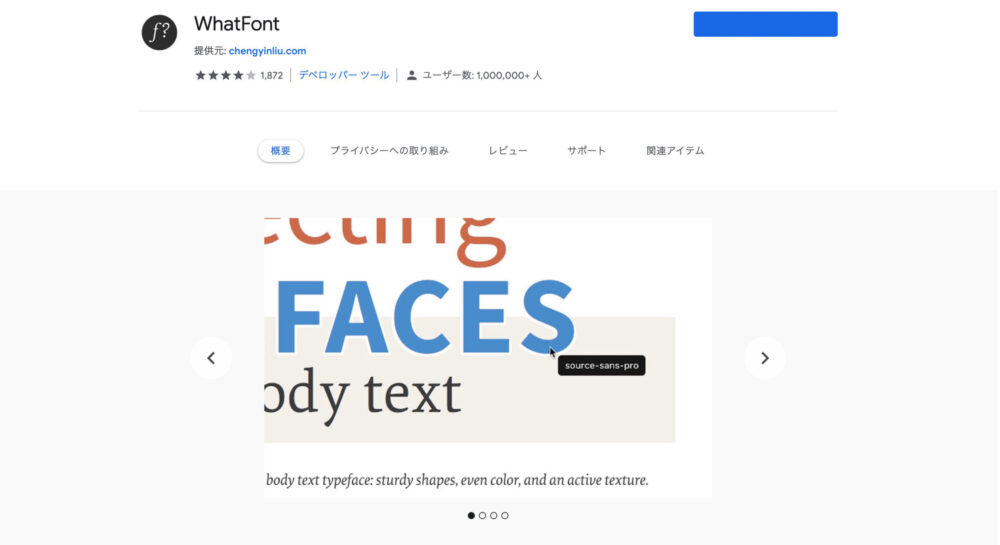
Task: Show next screenshot with right chevron
Action: pos(765,358)
